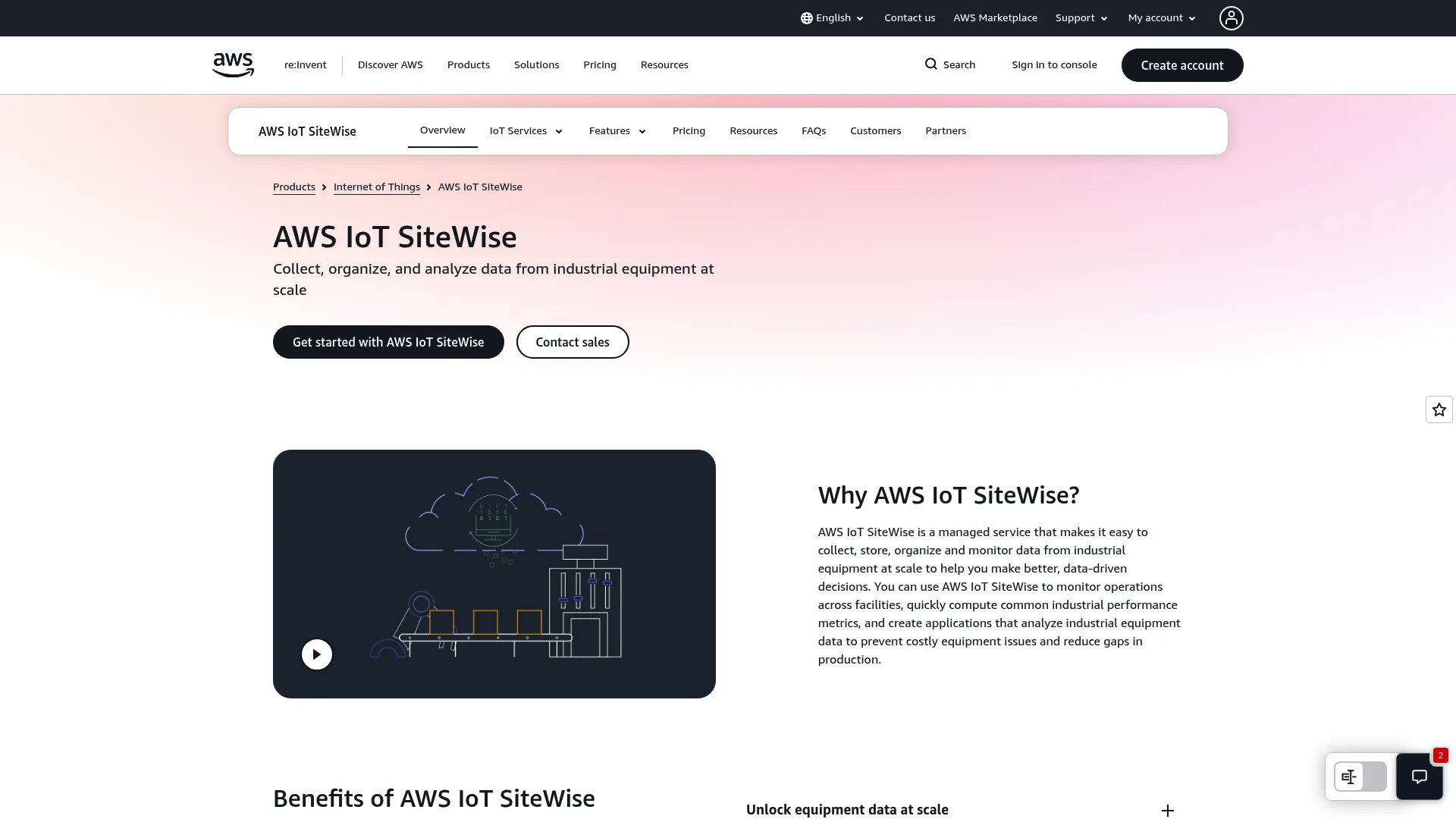Click the video illustration thumbnail
The width and height of the screenshot is (1456, 819).
click(494, 574)
